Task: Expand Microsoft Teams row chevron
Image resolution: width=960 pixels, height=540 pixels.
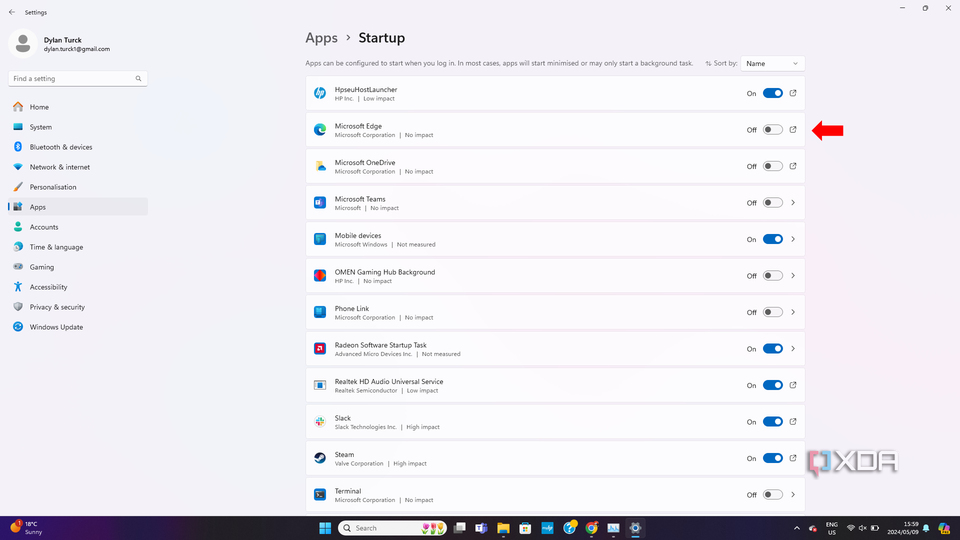Action: click(793, 203)
